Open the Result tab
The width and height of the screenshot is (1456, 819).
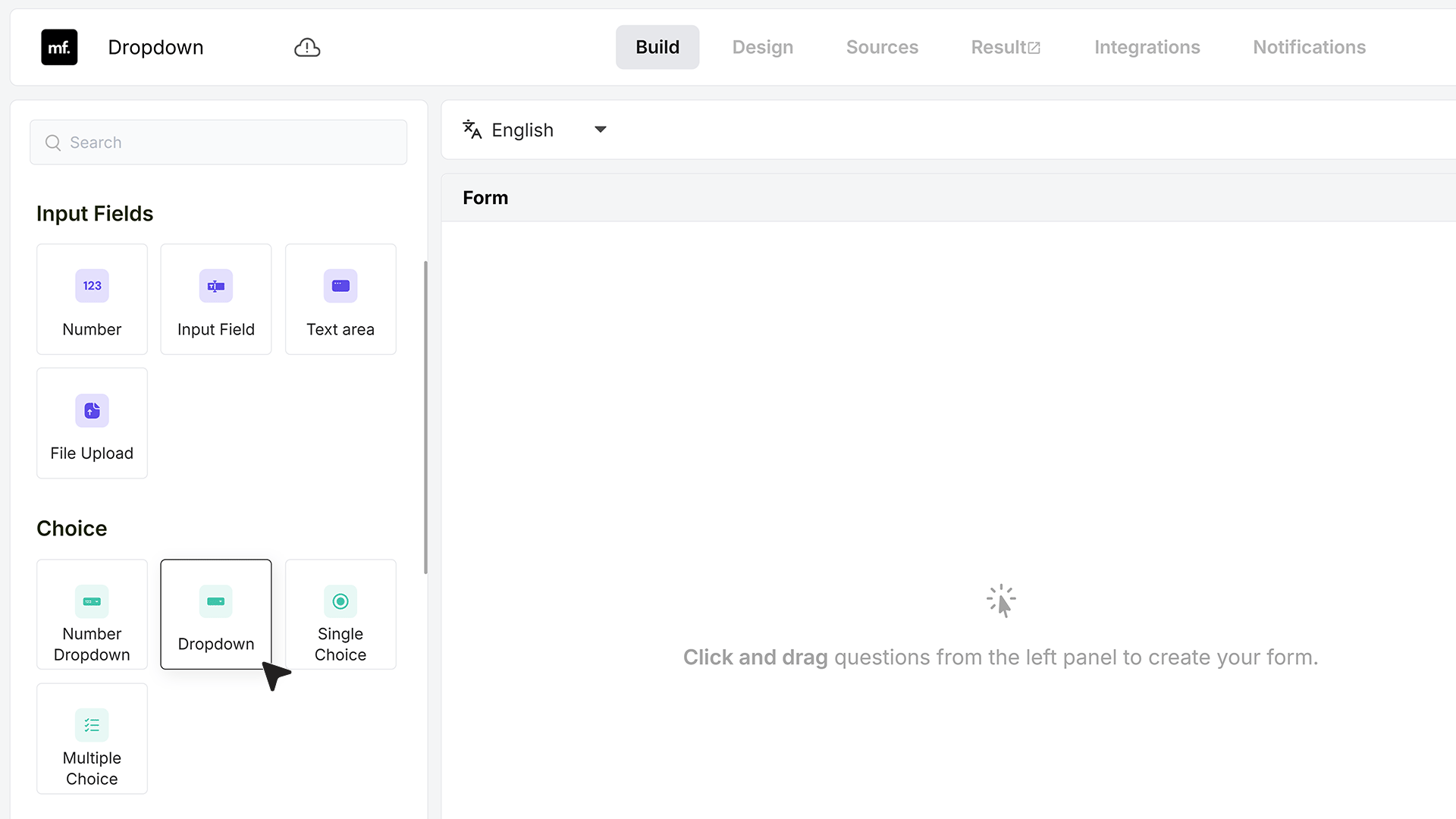pos(1006,47)
